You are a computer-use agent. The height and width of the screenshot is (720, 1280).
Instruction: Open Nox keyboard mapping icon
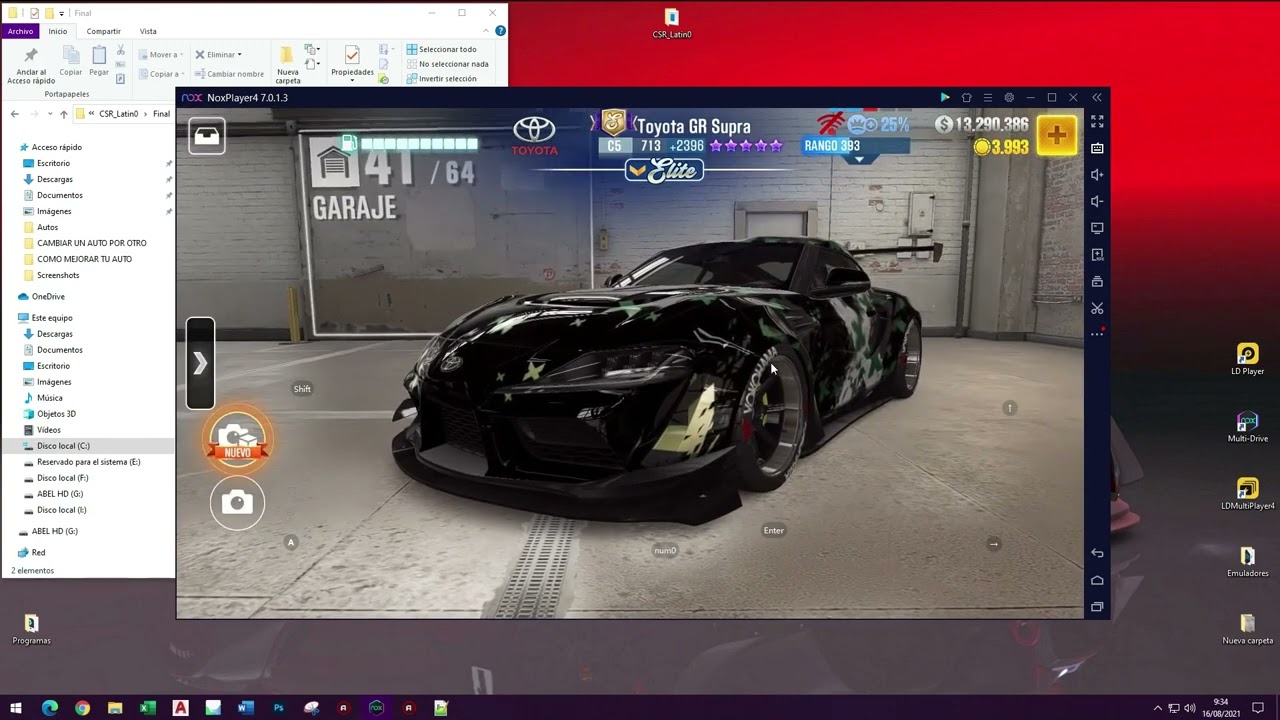coord(1097,148)
